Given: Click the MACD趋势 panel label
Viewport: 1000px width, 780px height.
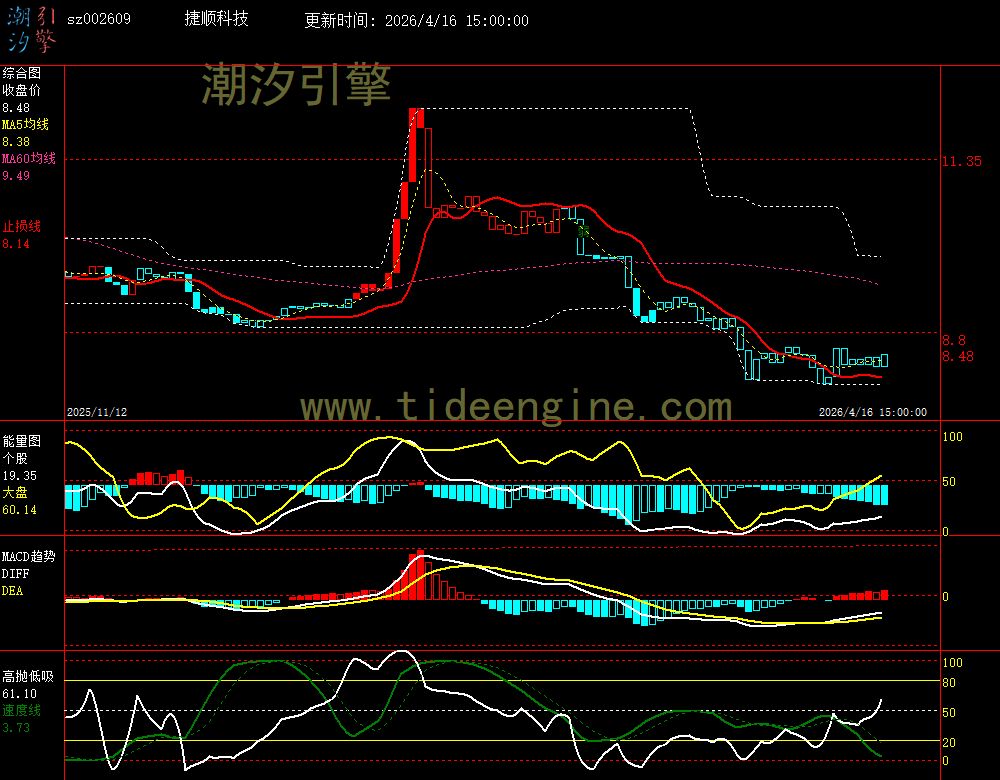Looking at the screenshot, I should 28,556.
